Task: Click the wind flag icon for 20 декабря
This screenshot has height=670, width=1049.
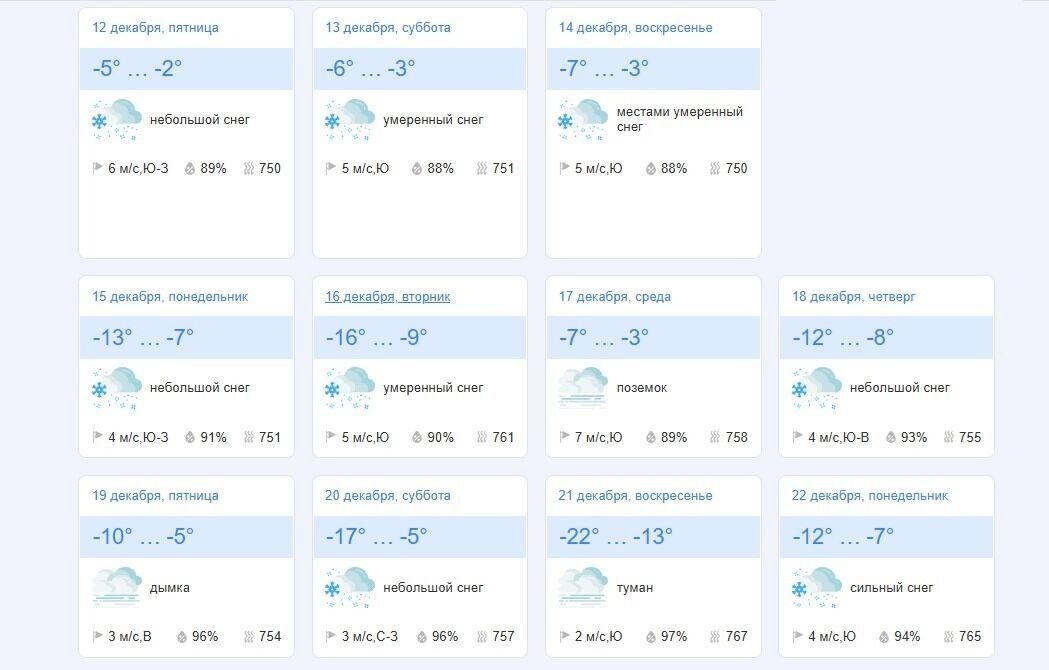Action: point(331,637)
